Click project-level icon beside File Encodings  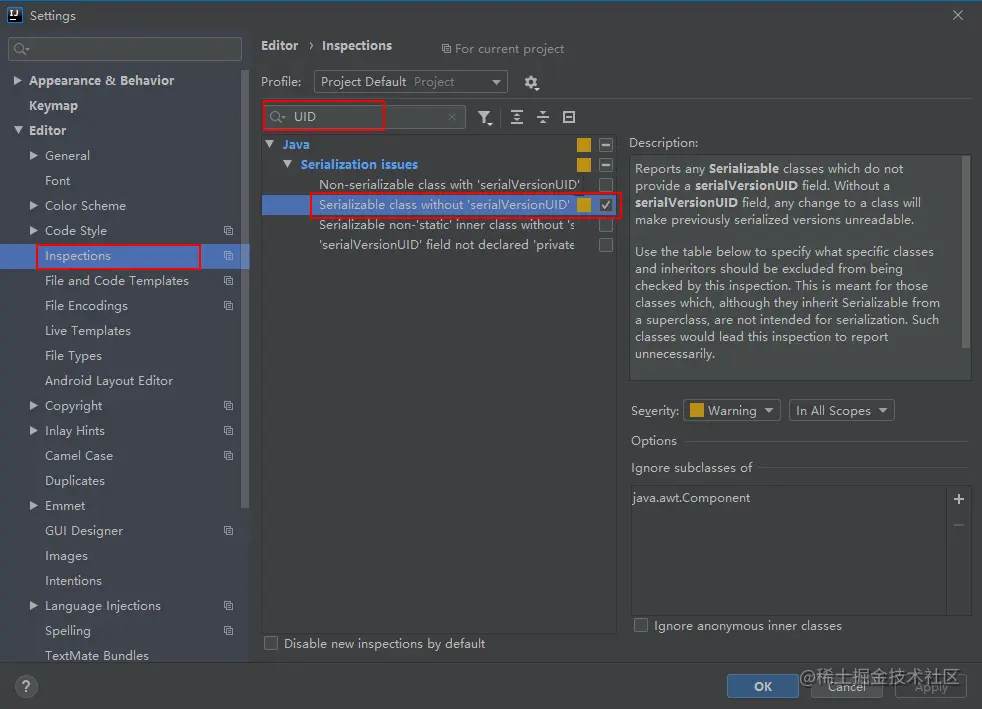[229, 306]
